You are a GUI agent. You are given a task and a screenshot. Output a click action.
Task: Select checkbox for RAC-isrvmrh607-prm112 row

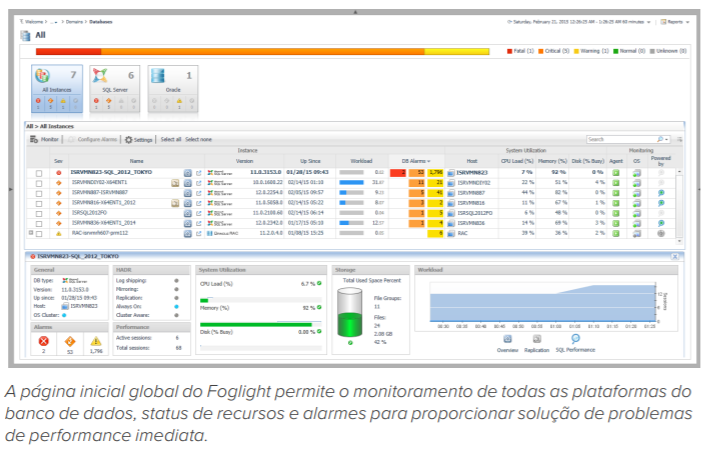click(39, 232)
